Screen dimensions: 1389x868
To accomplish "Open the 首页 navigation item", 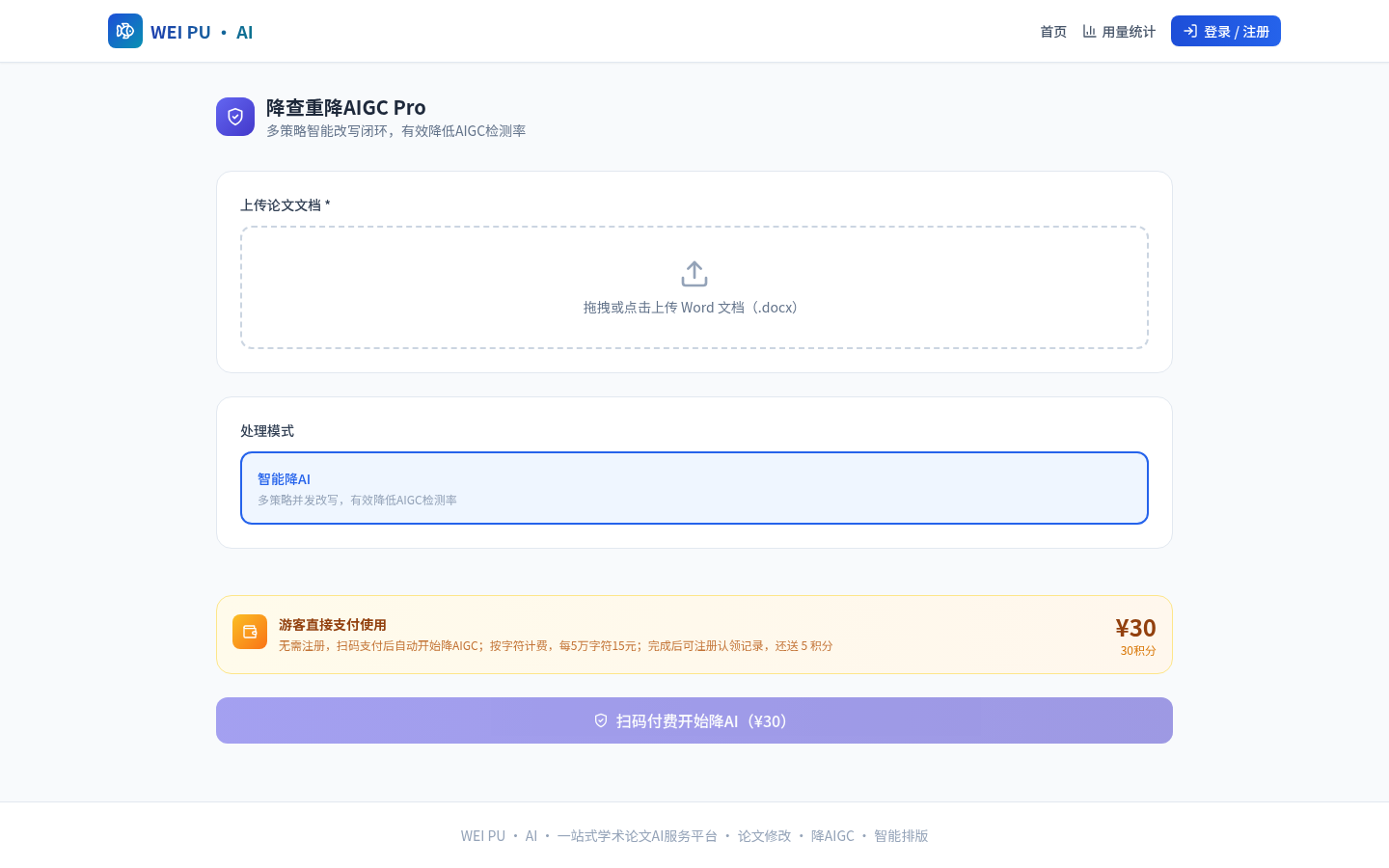I will point(1053,32).
